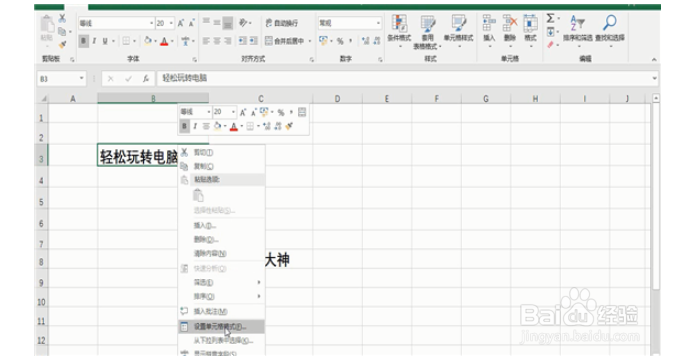
Task: Toggle Bold in the floating mini toolbar
Action: (185, 126)
